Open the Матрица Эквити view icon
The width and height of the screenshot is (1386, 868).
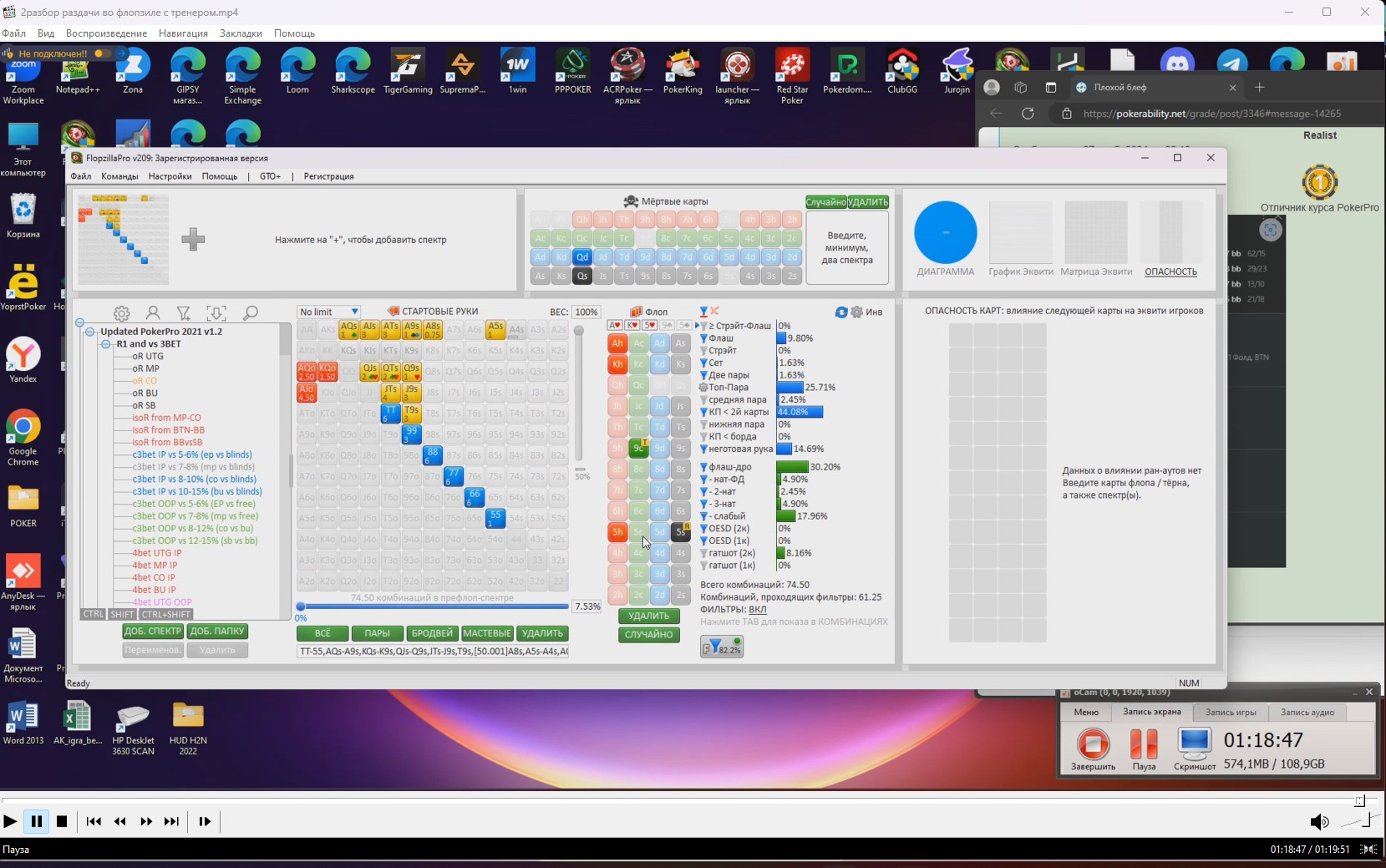[1096, 232]
